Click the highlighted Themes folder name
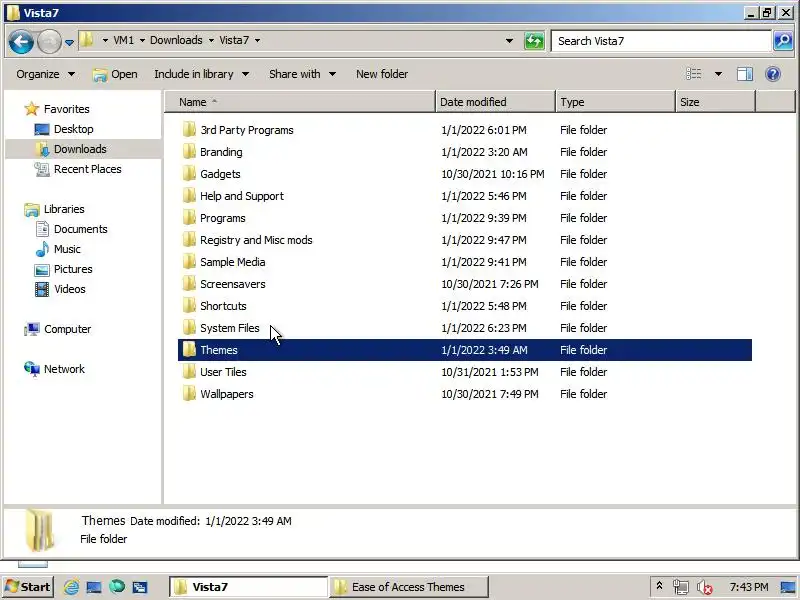This screenshot has width=800, height=600. tap(218, 350)
